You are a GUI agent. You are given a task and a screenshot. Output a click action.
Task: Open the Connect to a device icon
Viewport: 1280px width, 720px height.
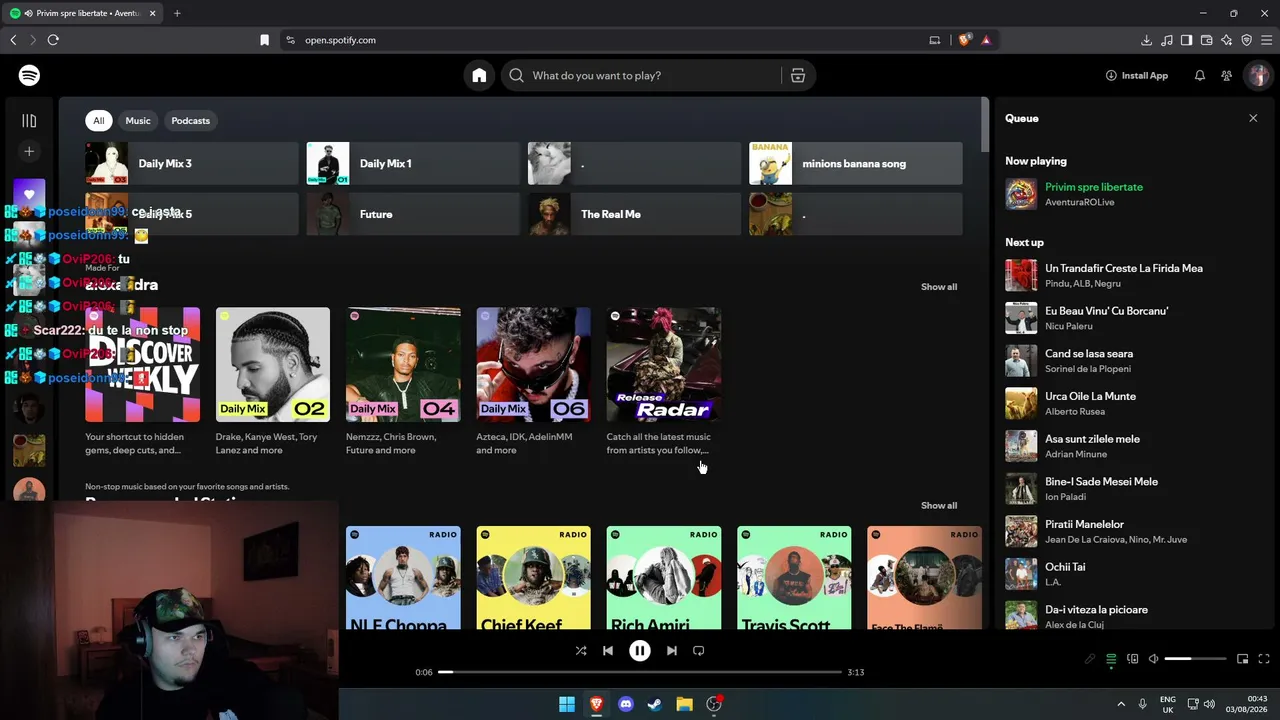(x=1133, y=659)
